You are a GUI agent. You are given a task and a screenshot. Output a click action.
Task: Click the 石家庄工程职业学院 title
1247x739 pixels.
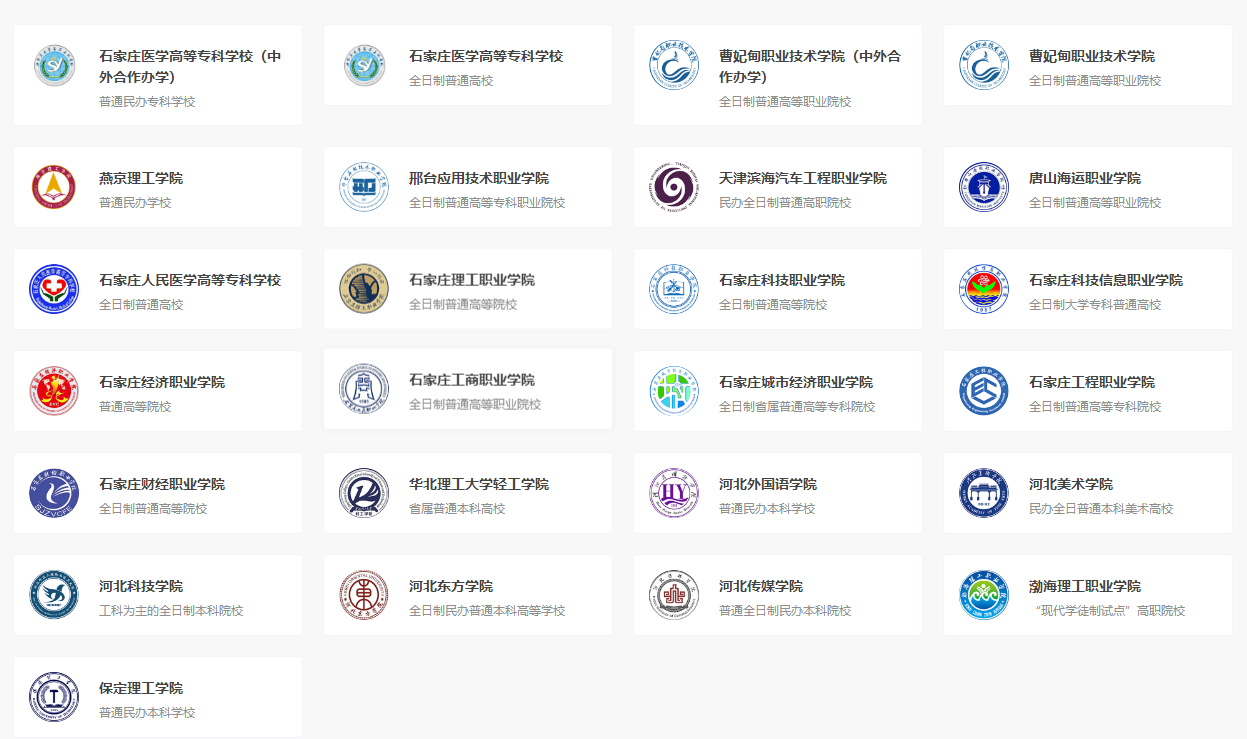tap(1092, 382)
